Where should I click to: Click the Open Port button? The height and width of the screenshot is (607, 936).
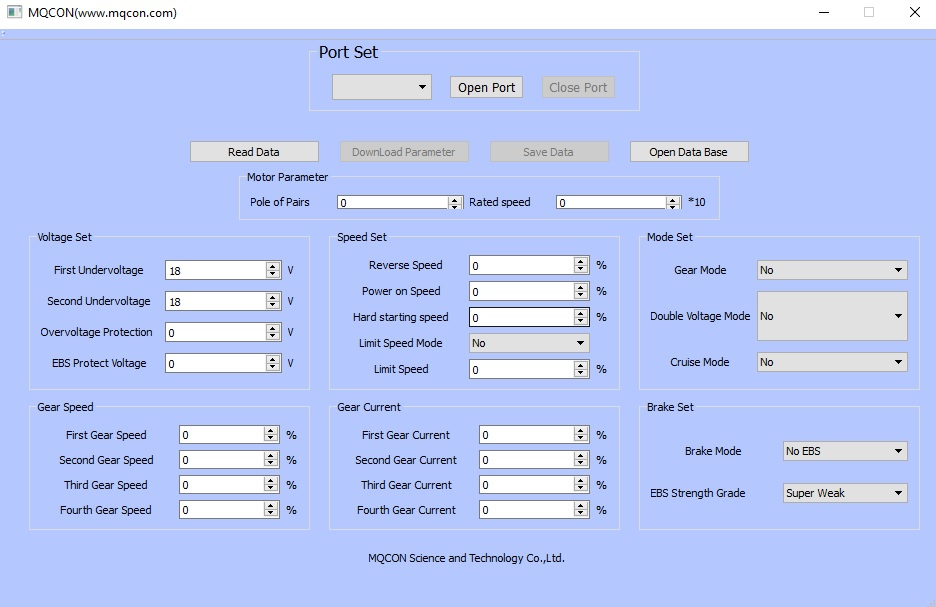coord(486,88)
